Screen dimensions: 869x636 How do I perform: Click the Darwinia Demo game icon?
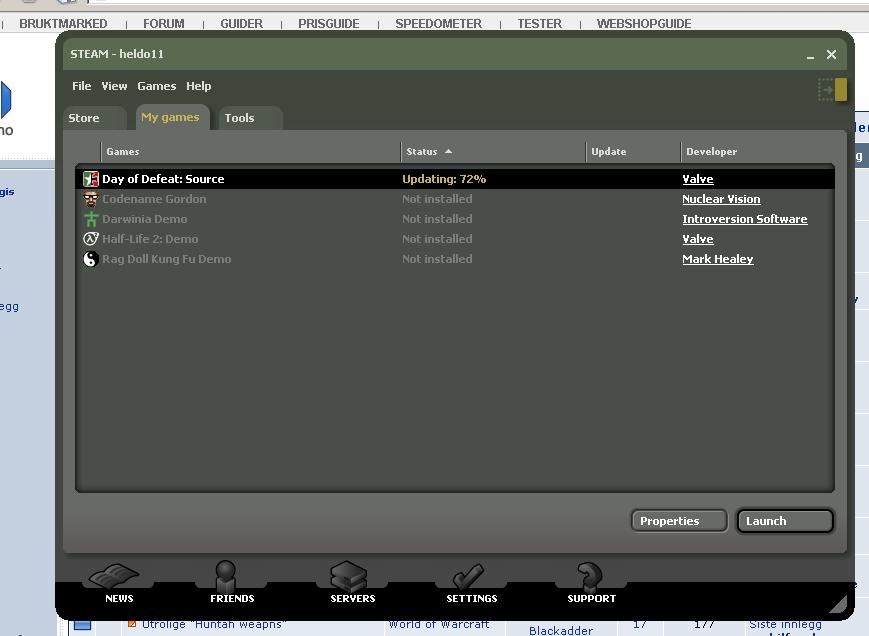click(x=91, y=219)
